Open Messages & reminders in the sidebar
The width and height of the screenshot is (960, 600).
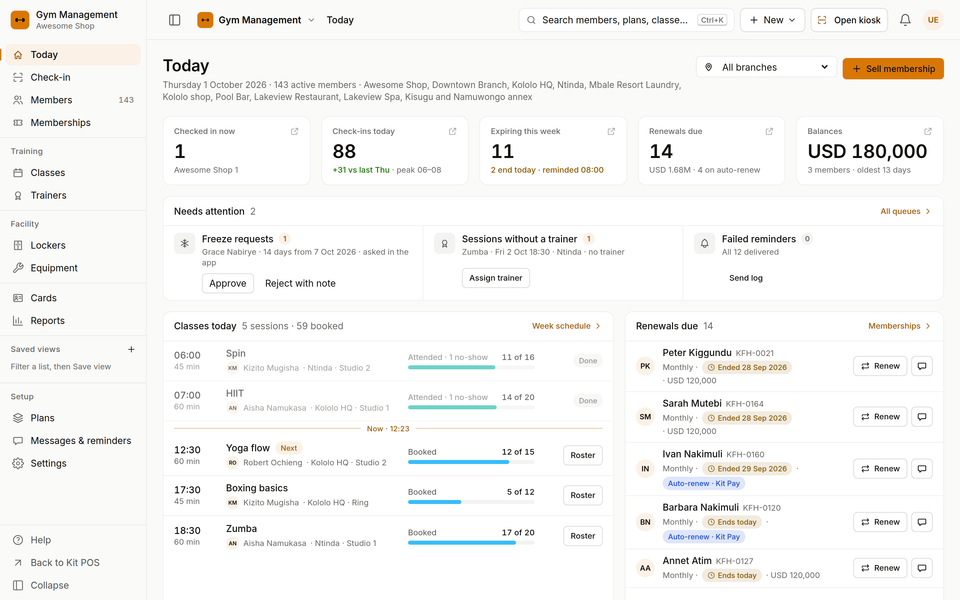[73, 441]
